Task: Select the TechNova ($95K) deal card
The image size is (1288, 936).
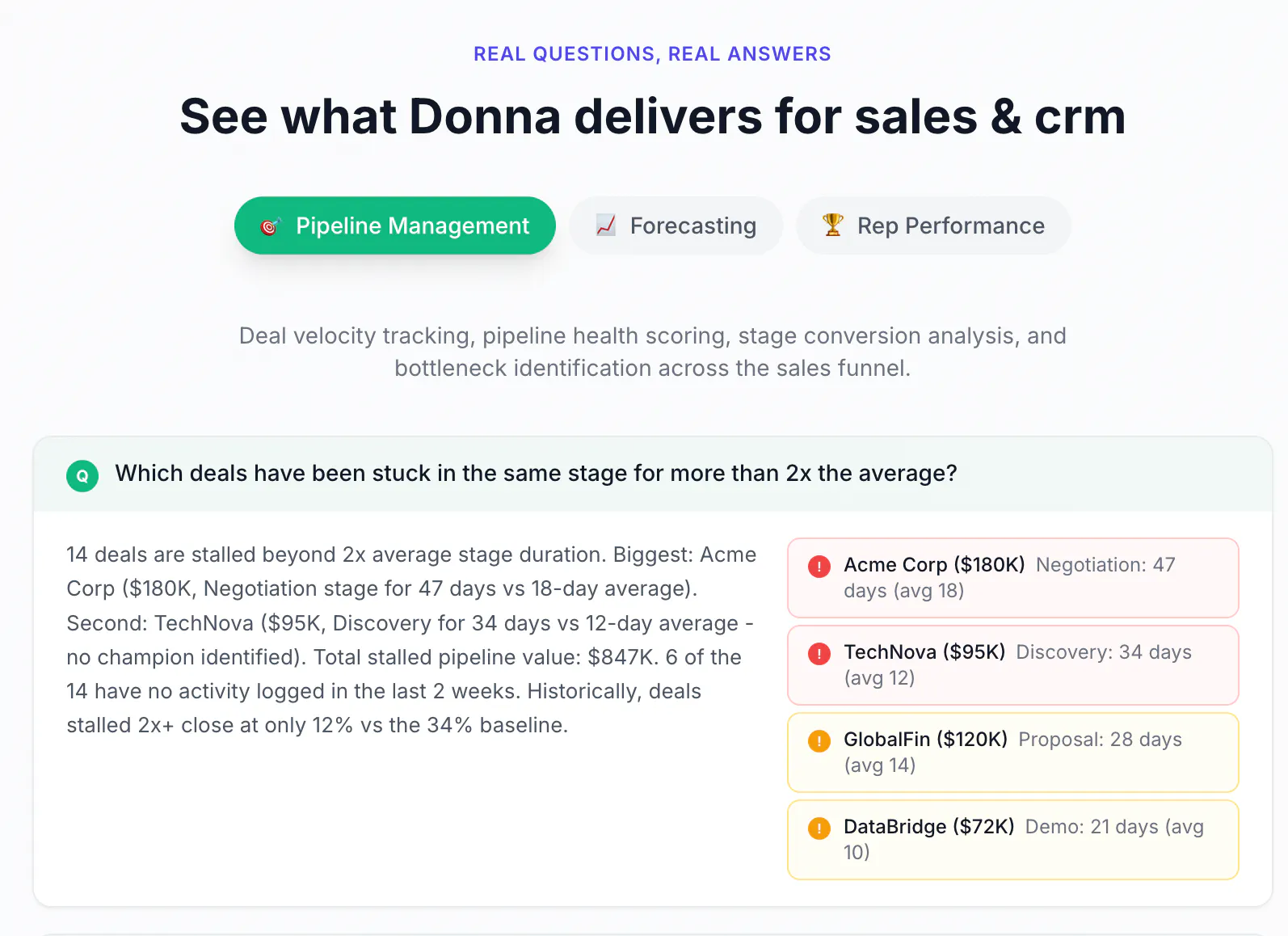Action: coord(1013,665)
